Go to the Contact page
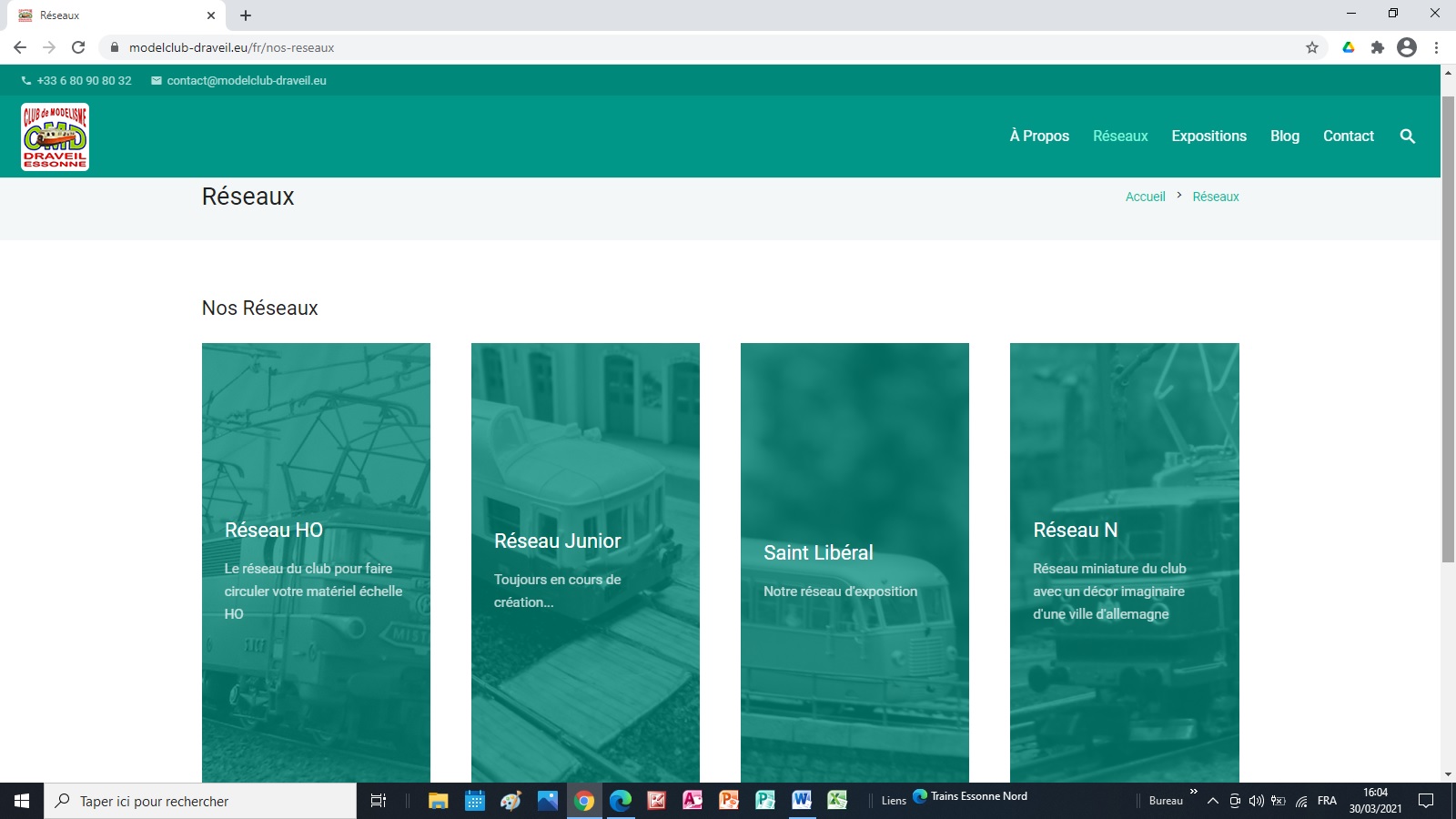1456x819 pixels. [x=1349, y=136]
